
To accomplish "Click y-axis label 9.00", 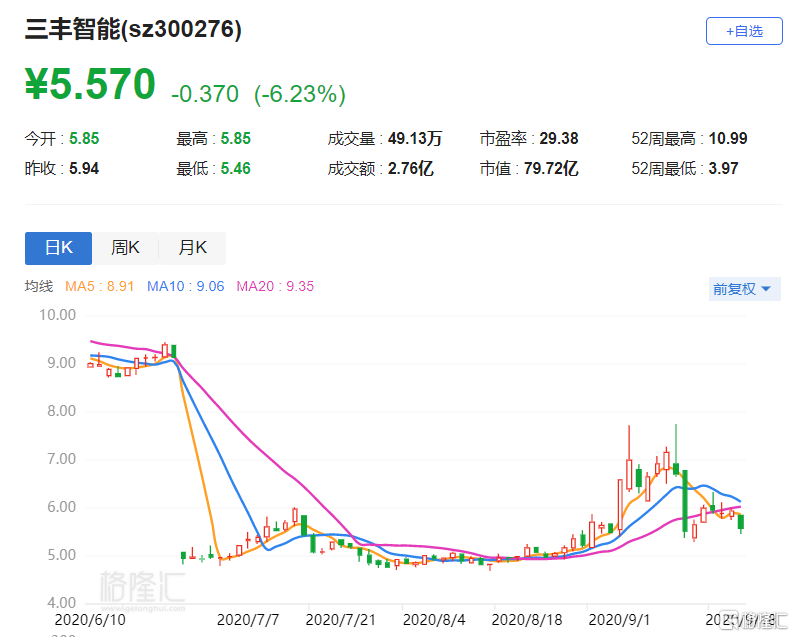I will 62,363.
